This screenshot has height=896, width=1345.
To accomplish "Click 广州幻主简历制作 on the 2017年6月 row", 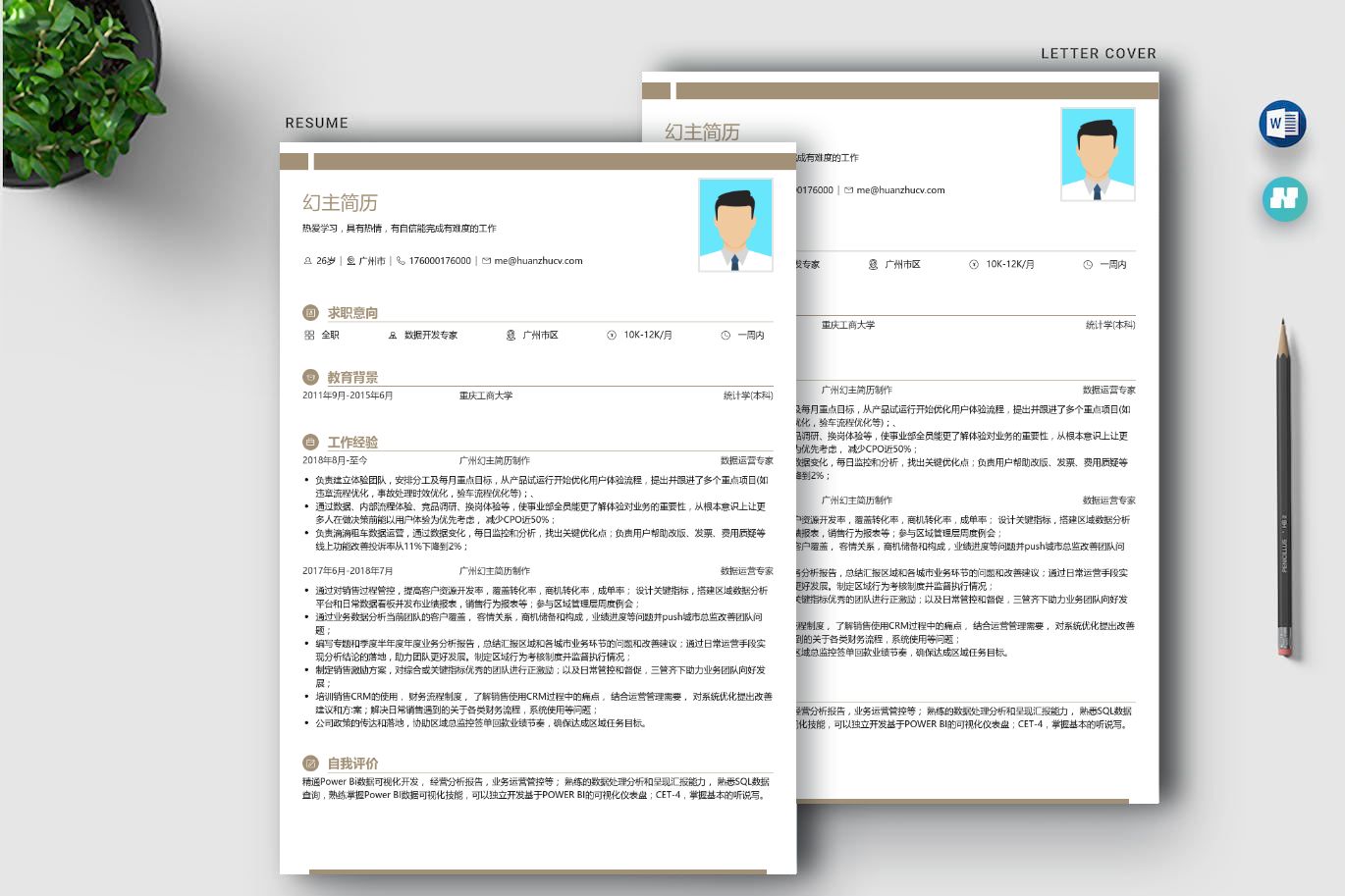I will pos(495,570).
